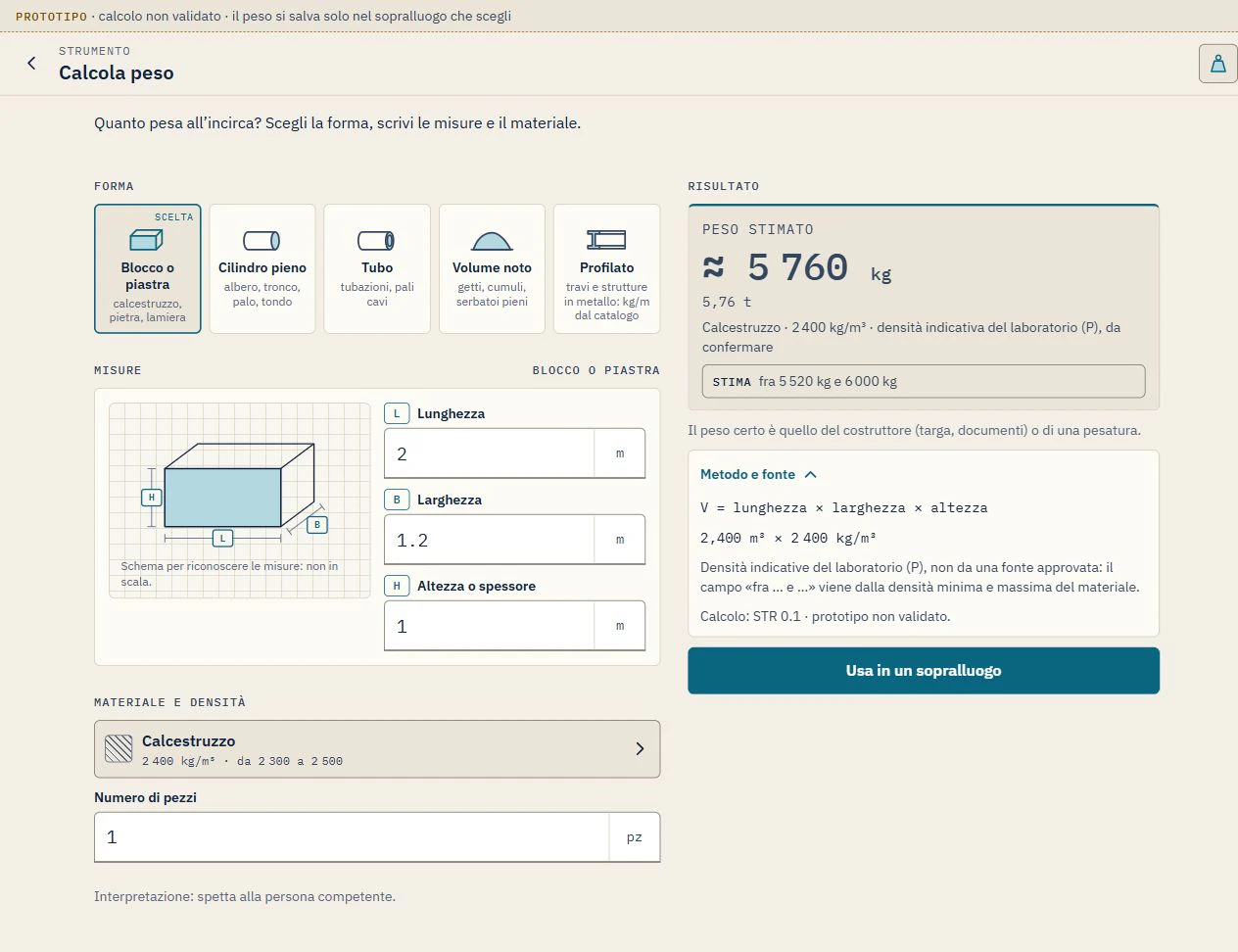Open the Calcestruzzo material selector
Screen dimensions: 1238x952
pyautogui.click(x=377, y=749)
